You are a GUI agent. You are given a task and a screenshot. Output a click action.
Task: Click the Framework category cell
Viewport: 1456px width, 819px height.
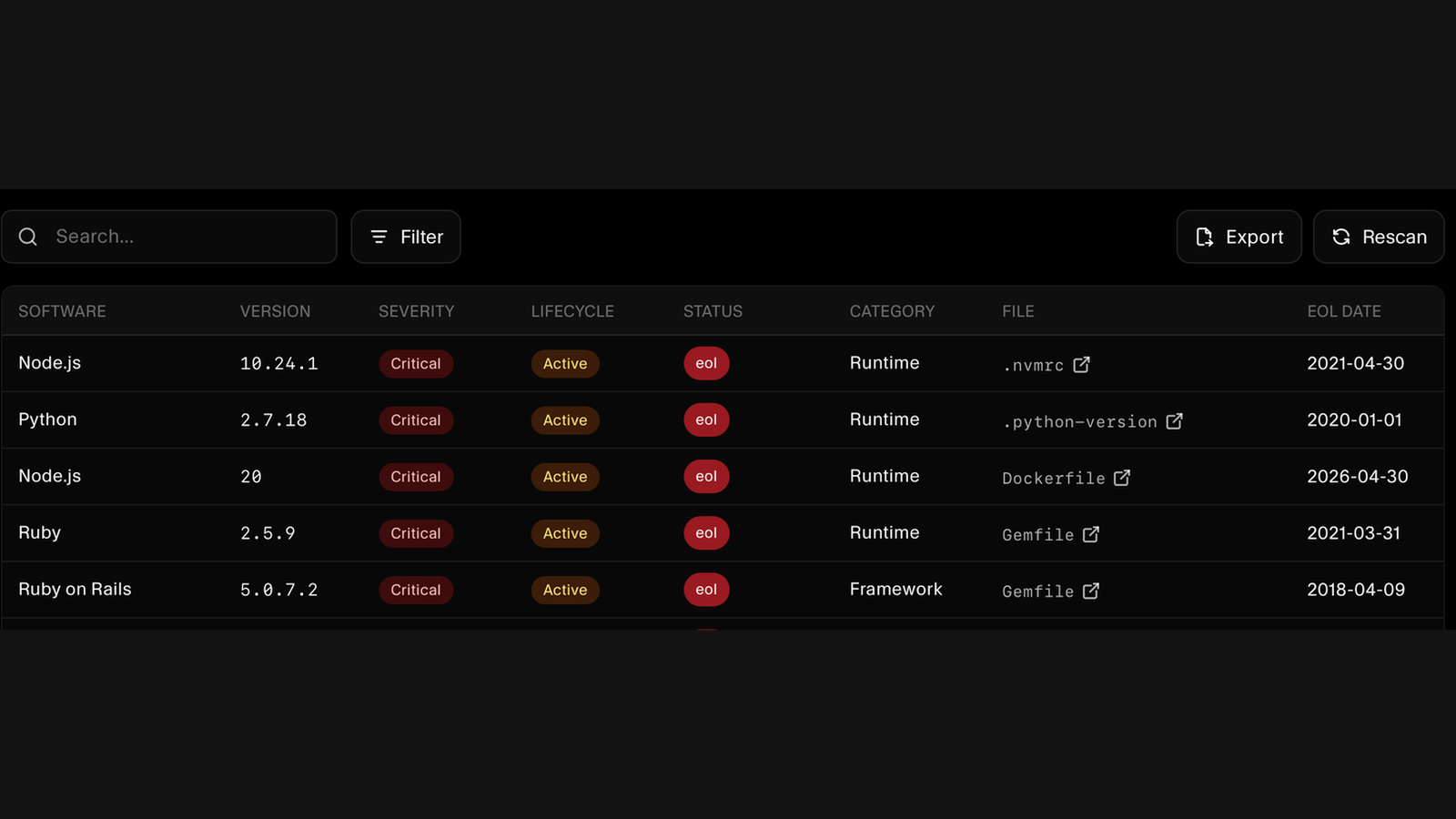coord(896,589)
